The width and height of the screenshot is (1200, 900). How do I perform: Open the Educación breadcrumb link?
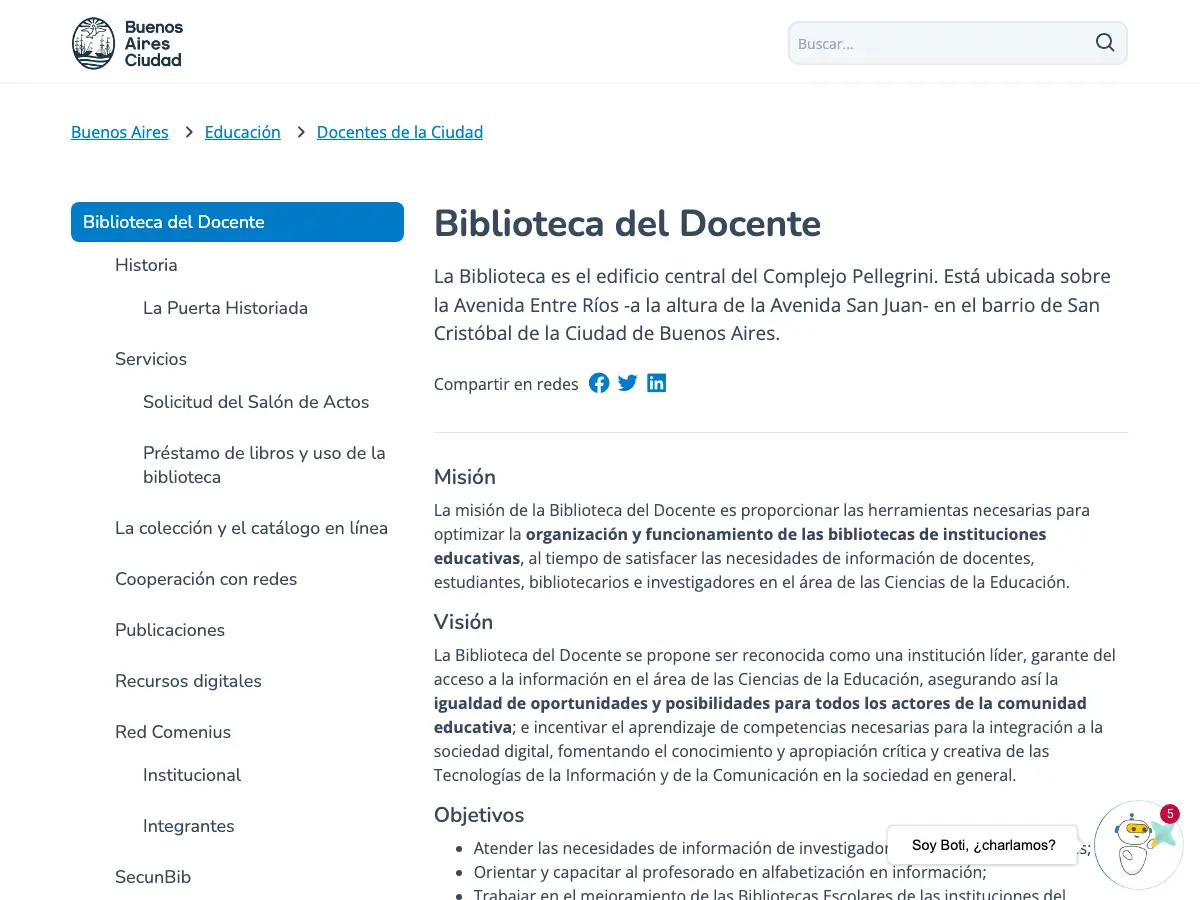(x=243, y=132)
